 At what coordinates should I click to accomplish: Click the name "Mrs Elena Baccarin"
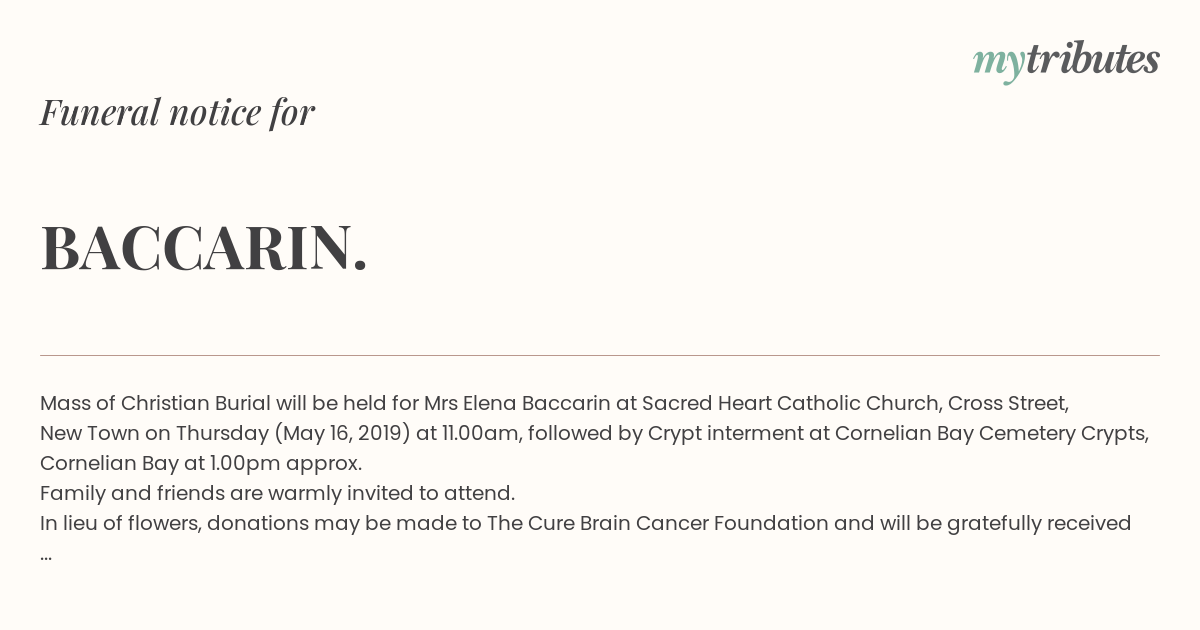tap(517, 403)
